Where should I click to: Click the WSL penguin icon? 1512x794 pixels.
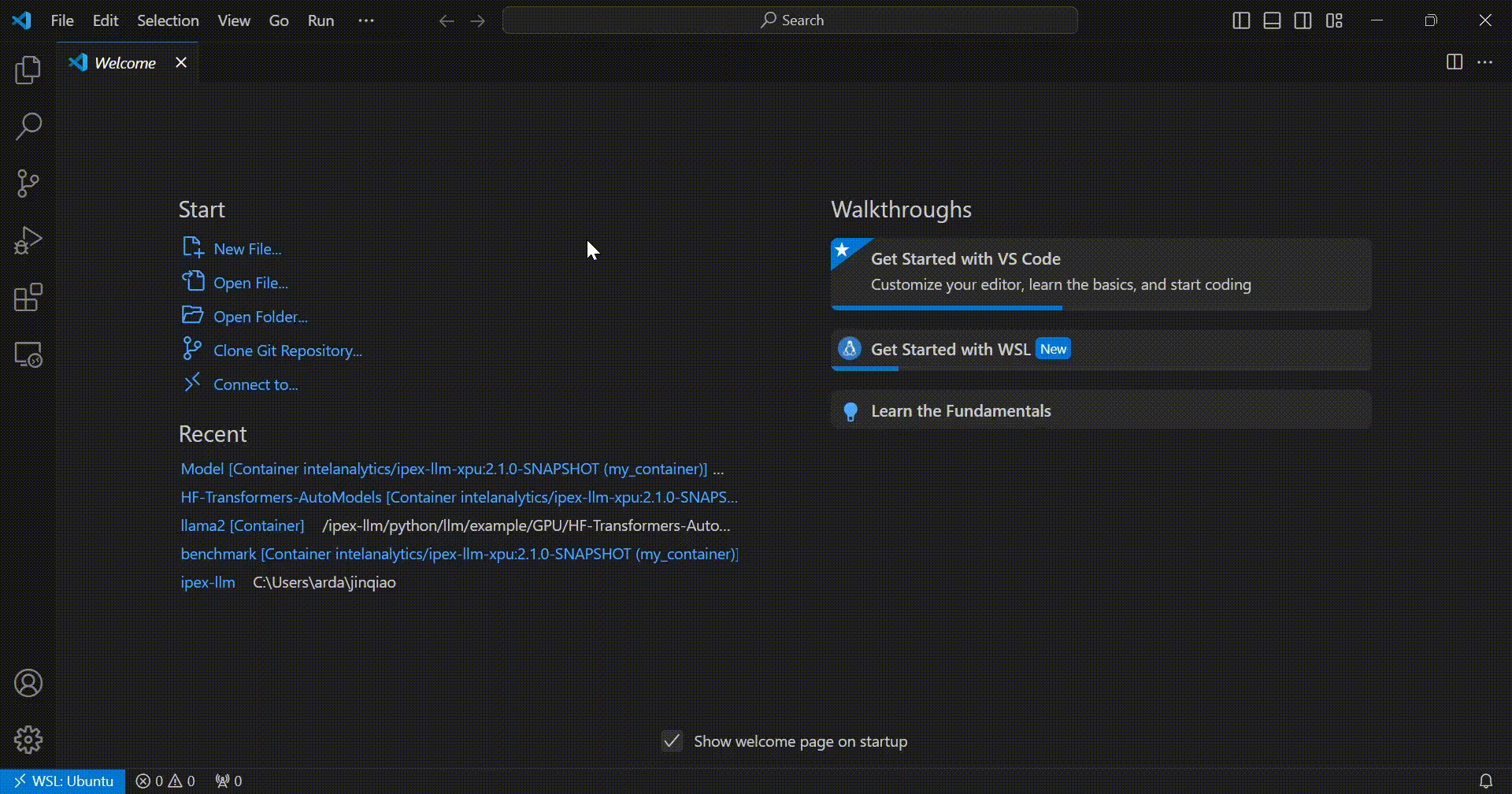pyautogui.click(x=850, y=348)
